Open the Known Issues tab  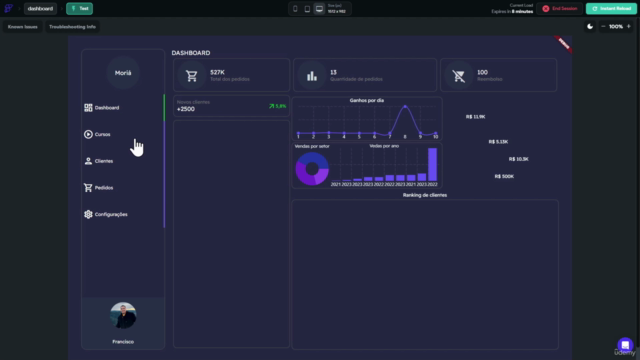click(22, 27)
